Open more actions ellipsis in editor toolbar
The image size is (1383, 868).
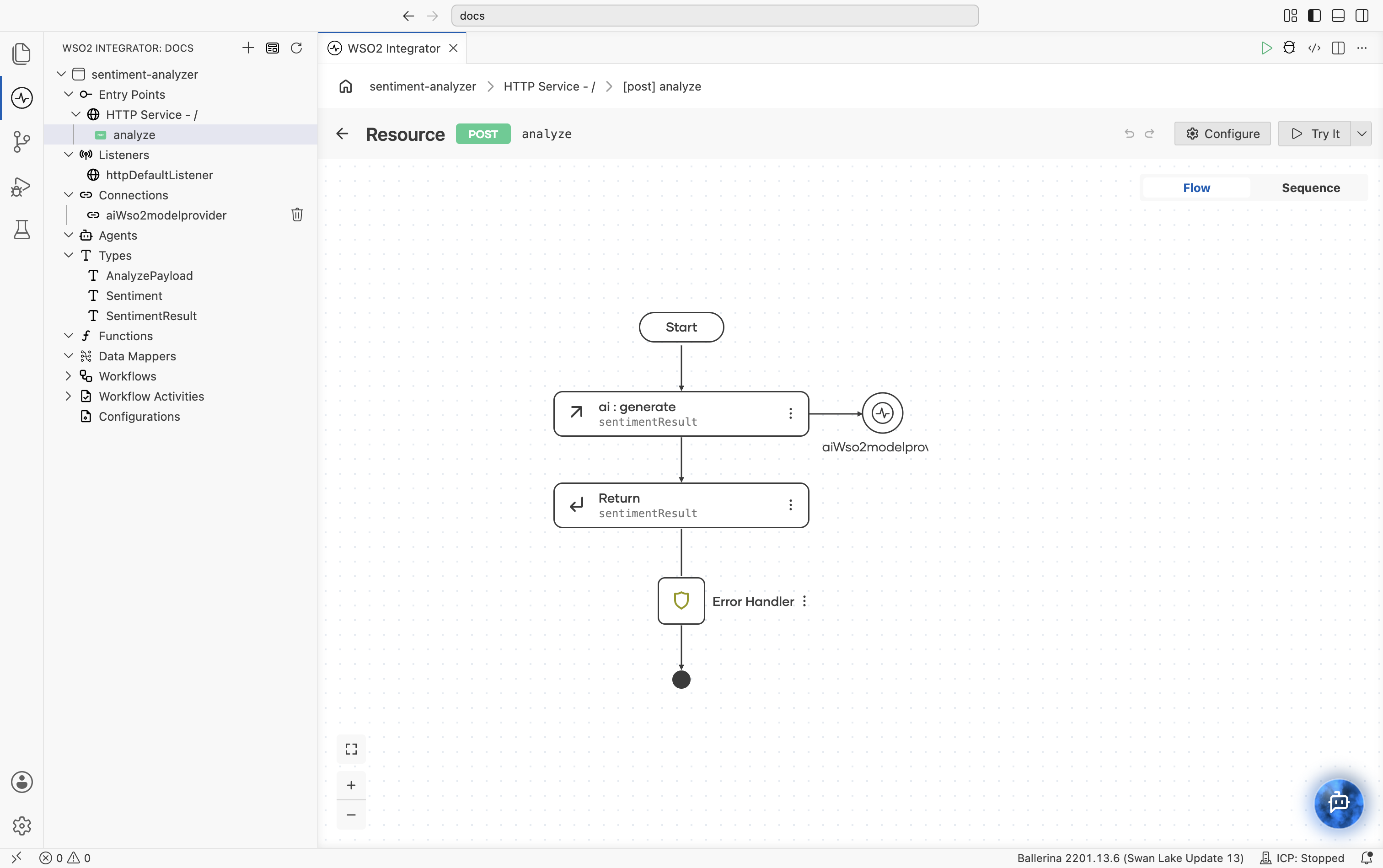[x=1362, y=48]
